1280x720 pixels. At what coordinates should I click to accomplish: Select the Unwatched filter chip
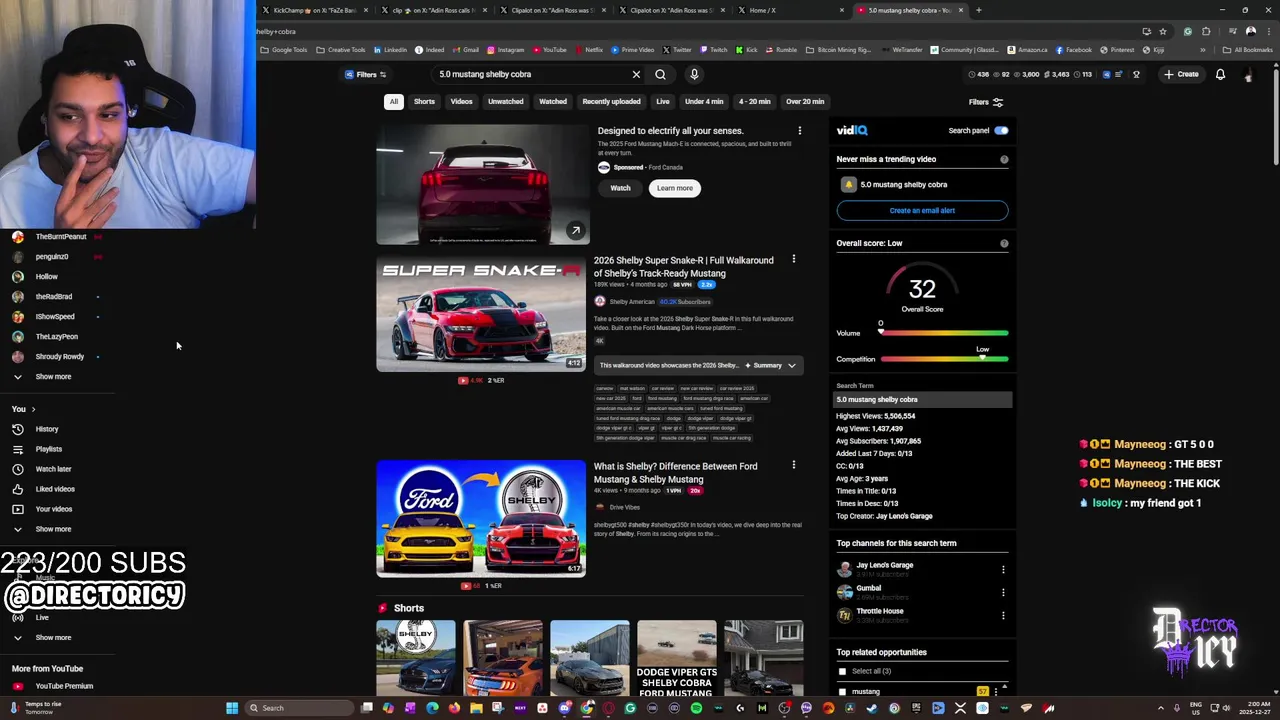(505, 101)
